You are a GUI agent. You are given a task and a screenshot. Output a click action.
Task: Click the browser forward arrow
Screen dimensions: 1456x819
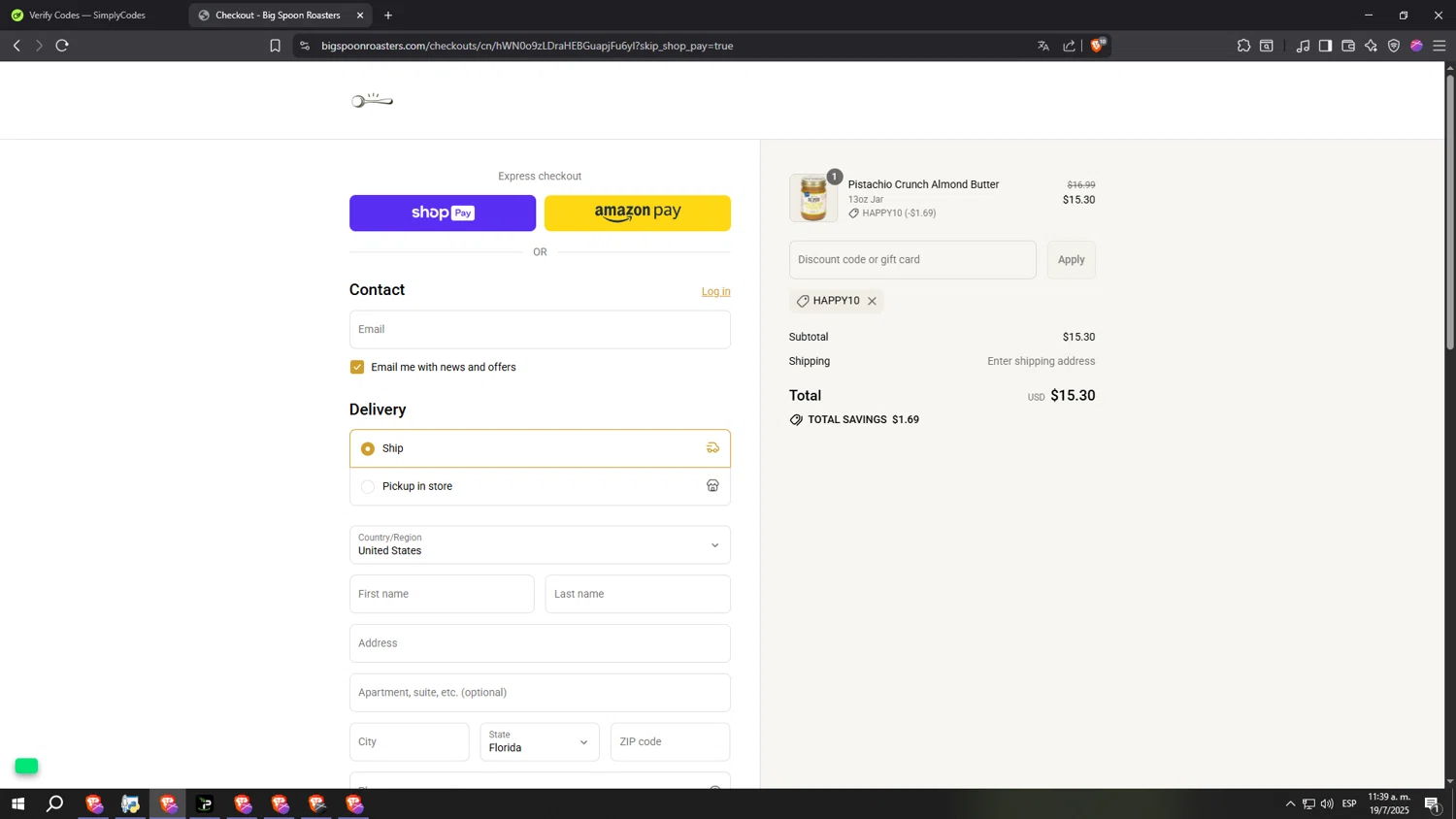point(39,46)
